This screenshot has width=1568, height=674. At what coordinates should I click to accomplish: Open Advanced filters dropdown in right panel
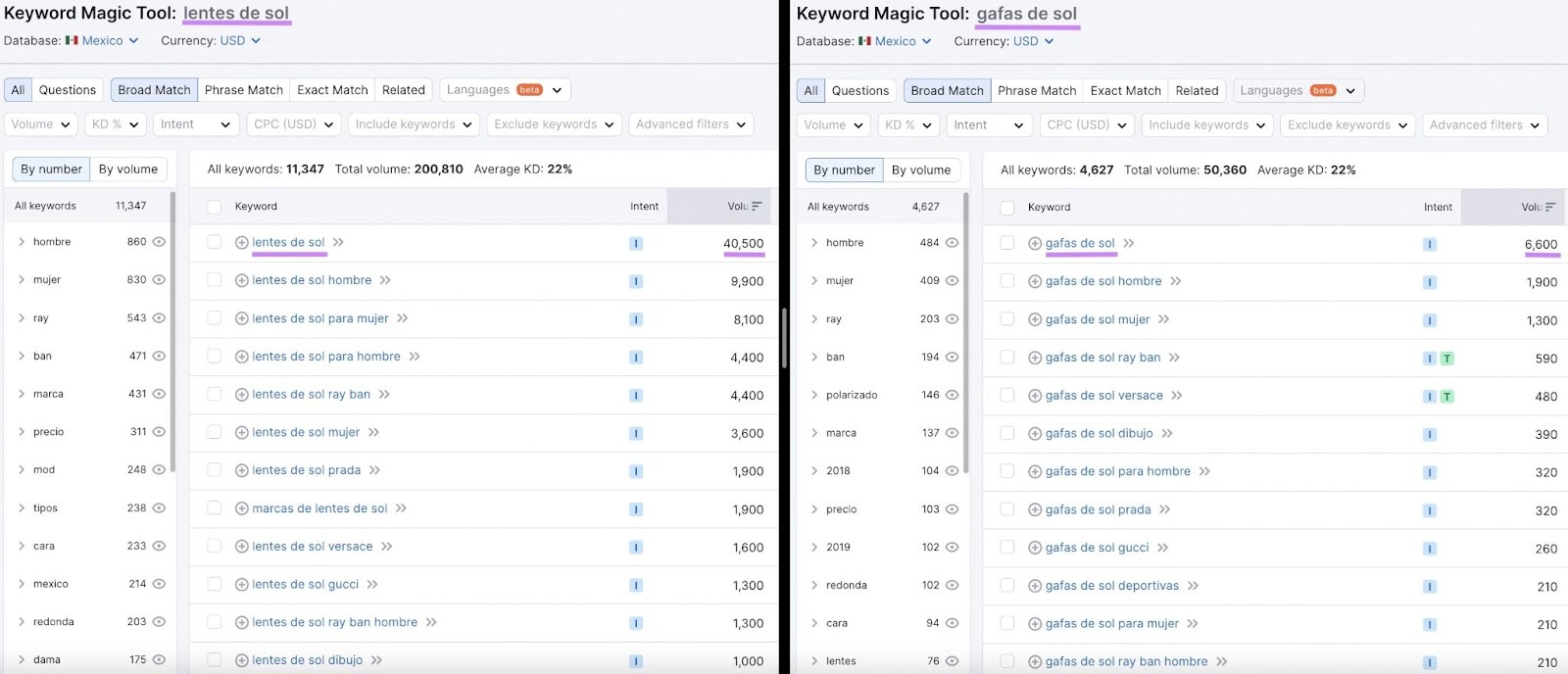click(1485, 125)
